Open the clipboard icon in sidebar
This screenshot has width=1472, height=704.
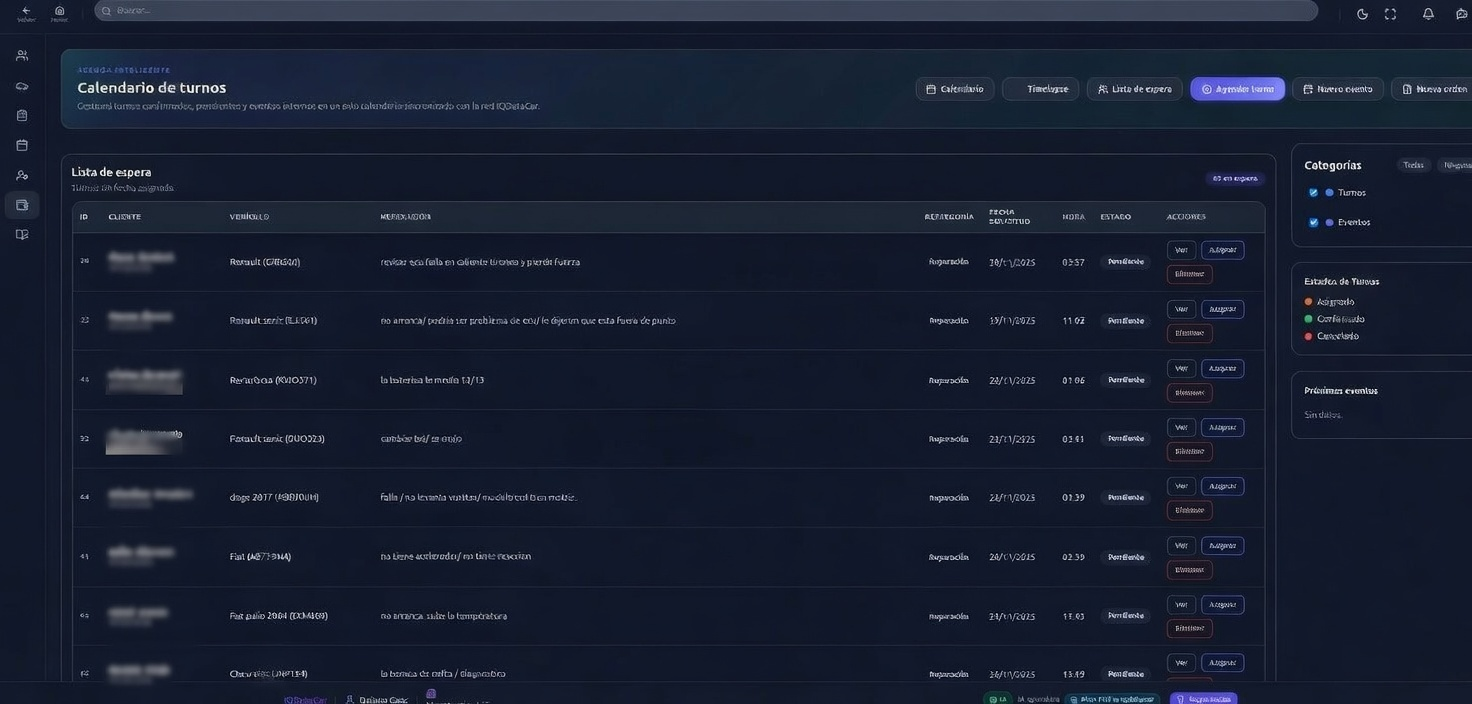pos(22,116)
